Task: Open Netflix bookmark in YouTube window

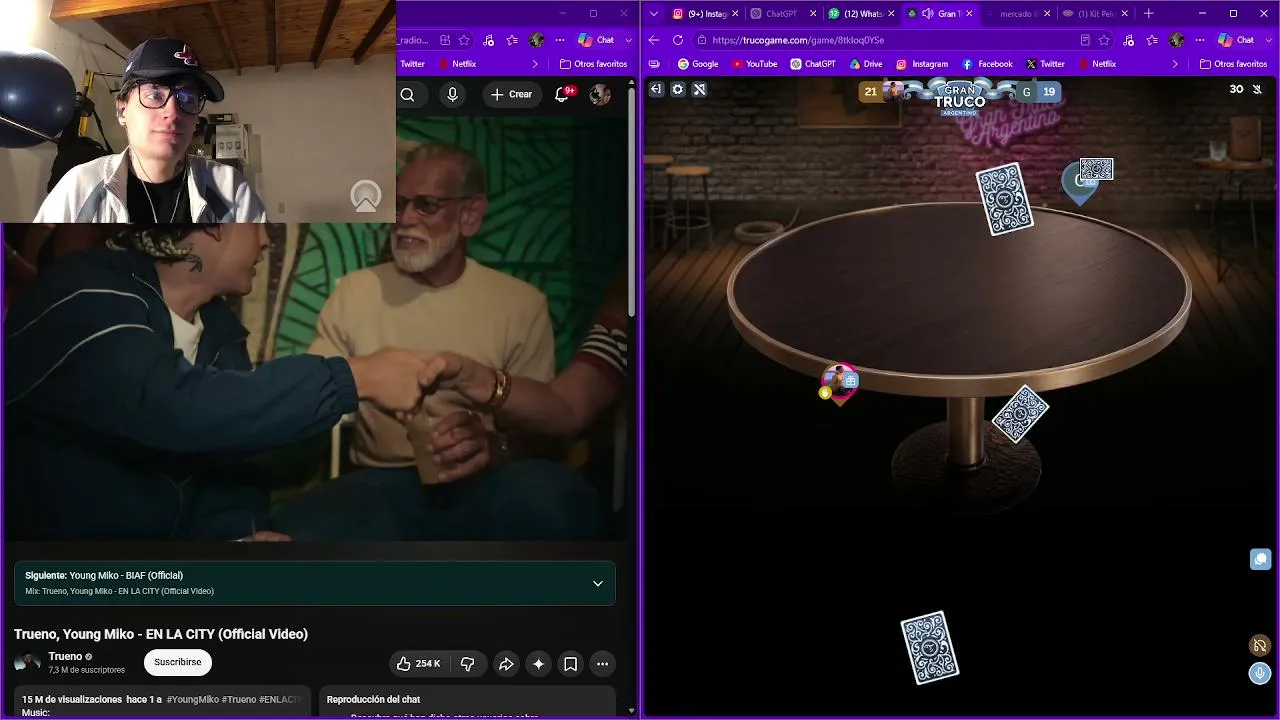Action: [457, 64]
